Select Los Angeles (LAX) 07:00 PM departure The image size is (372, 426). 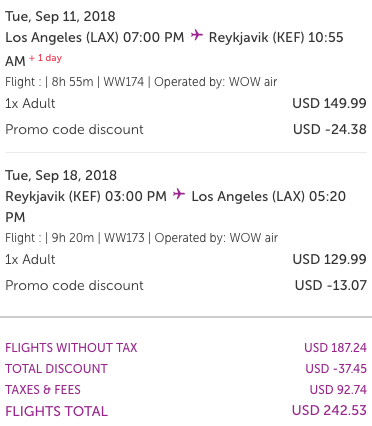click(95, 37)
